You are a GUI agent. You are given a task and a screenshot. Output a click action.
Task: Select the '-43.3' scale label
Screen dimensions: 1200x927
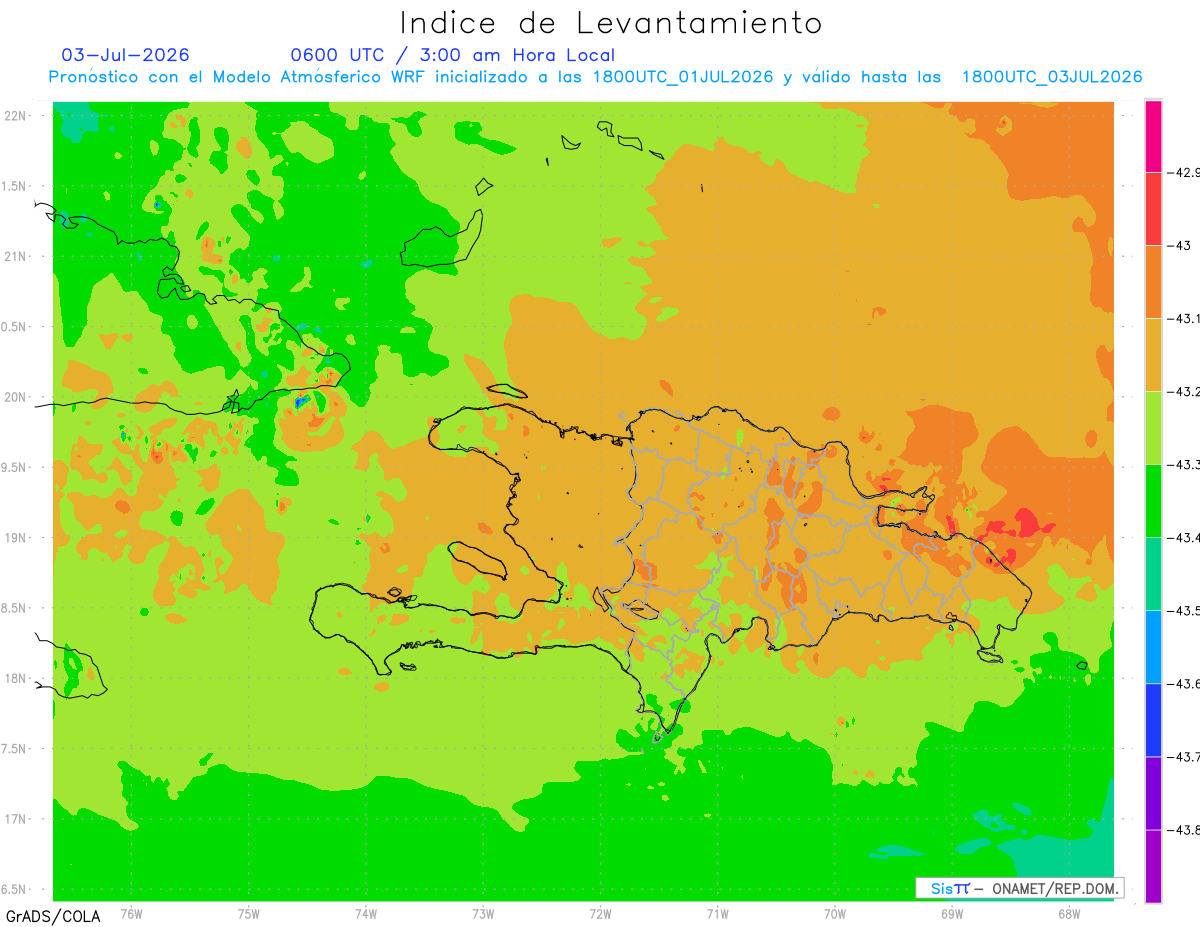pyautogui.click(x=1182, y=464)
